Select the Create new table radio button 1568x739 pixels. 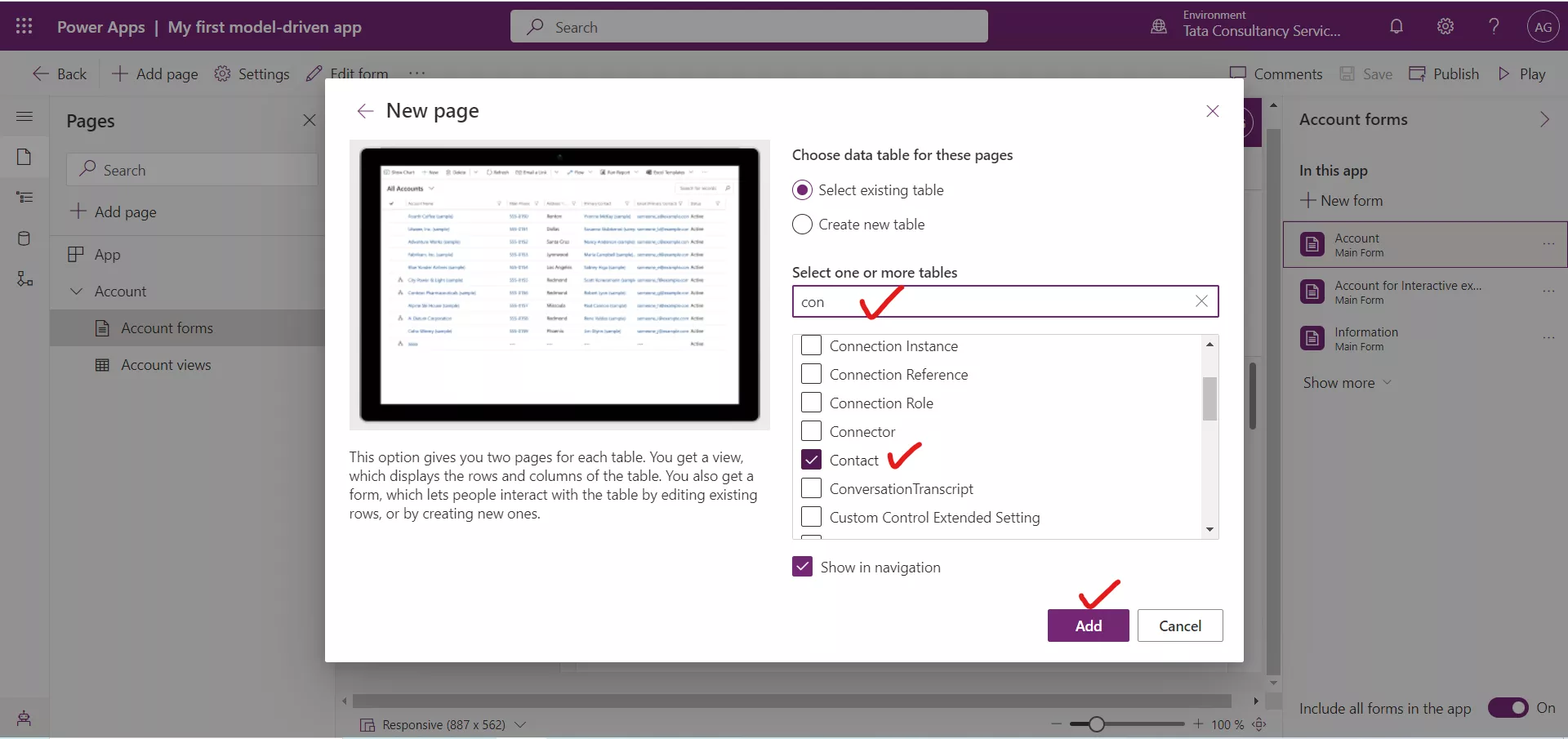pos(802,225)
